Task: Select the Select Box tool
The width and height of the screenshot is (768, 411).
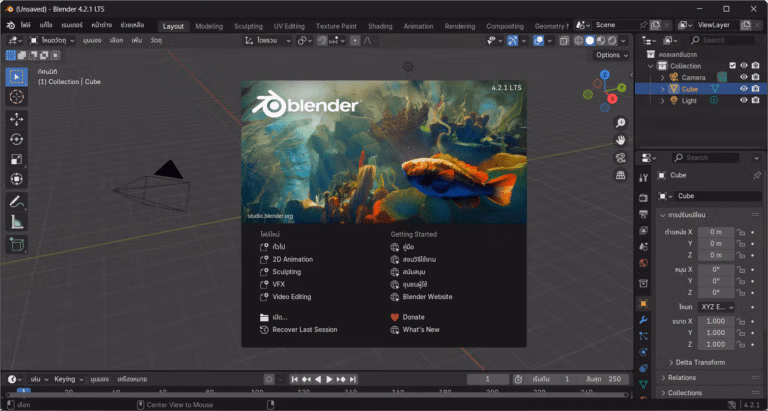Action: pyautogui.click(x=17, y=77)
